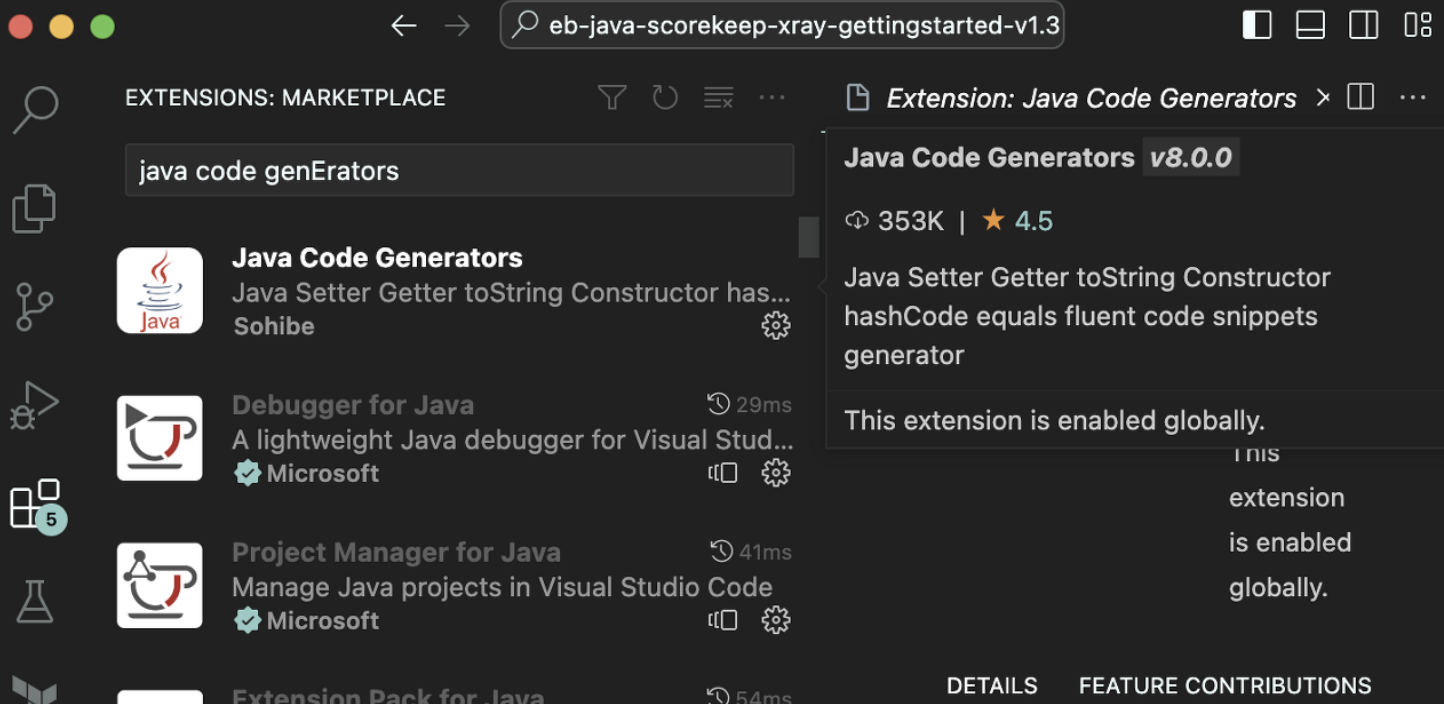Toggle the bottom panel layout
Image resolution: width=1444 pixels, height=704 pixels.
[1310, 25]
